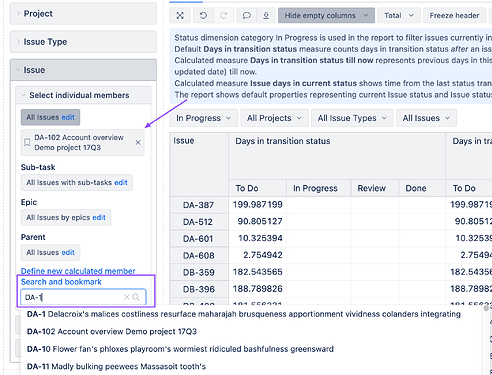Open the Total dropdown

coord(399,16)
